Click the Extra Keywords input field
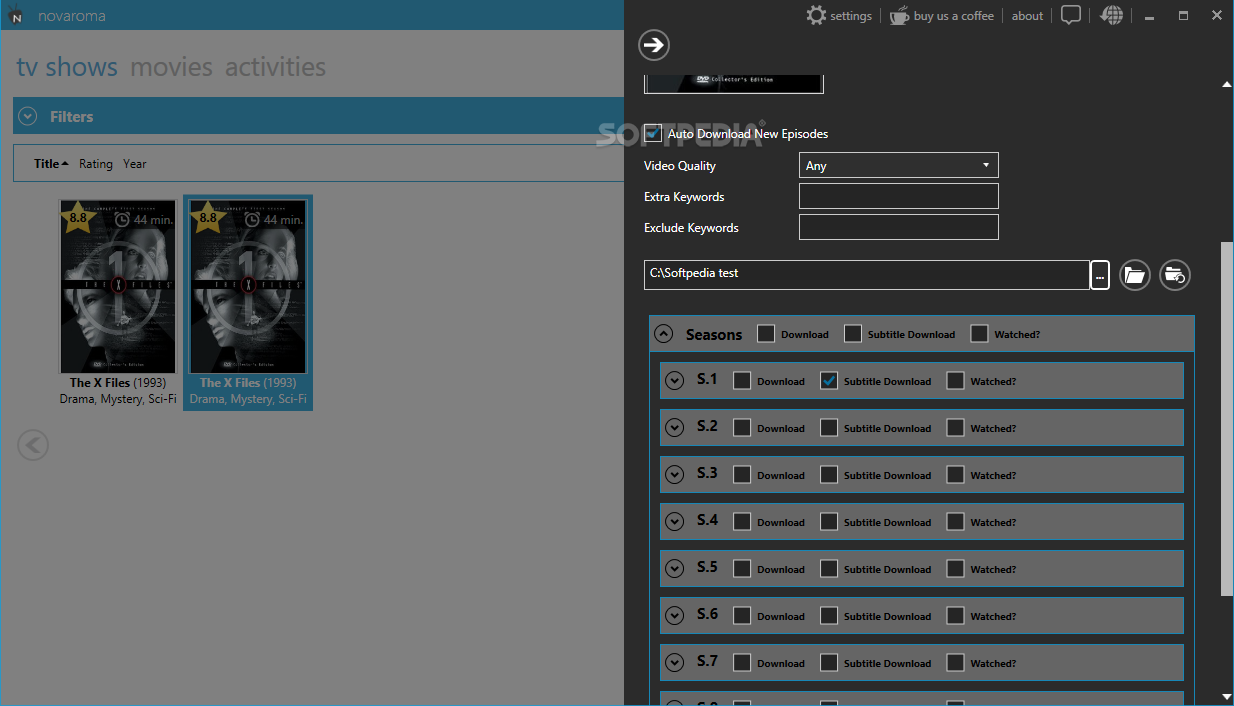The height and width of the screenshot is (706, 1234). pos(899,196)
